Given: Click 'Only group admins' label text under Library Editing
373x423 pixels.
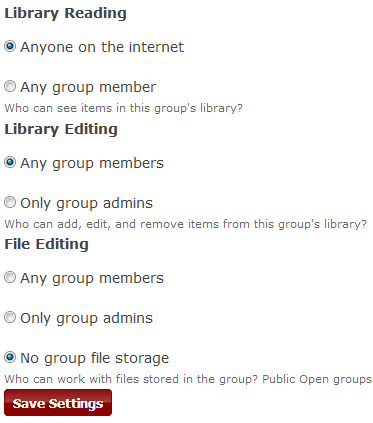Looking at the screenshot, I should (87, 203).
